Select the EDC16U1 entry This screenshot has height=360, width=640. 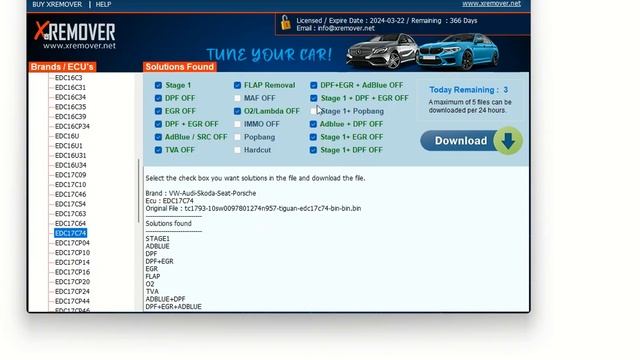pyautogui.click(x=69, y=146)
